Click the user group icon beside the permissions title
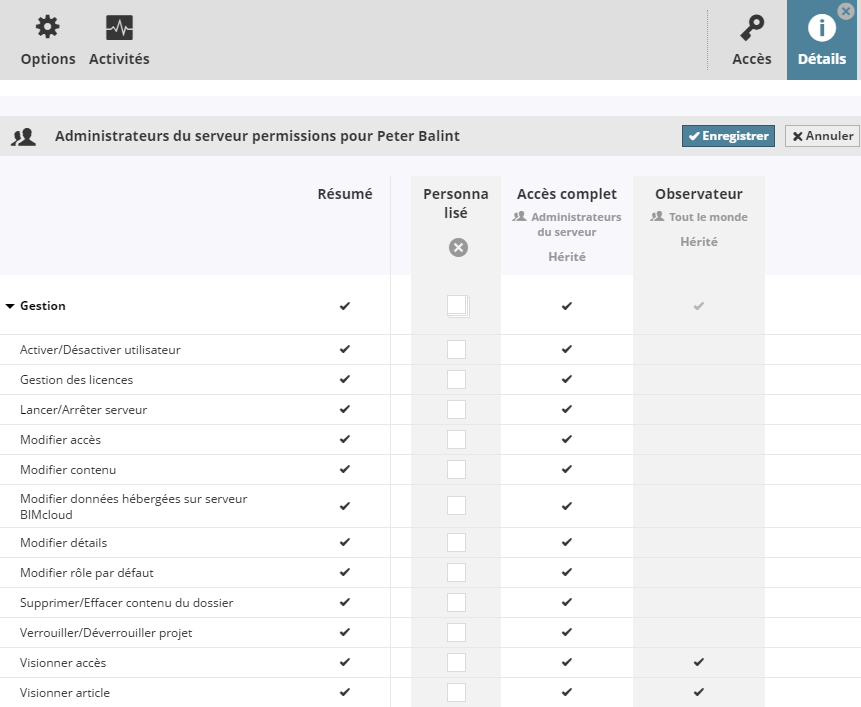Viewport: 861px width, 707px height. pyautogui.click(x=23, y=137)
